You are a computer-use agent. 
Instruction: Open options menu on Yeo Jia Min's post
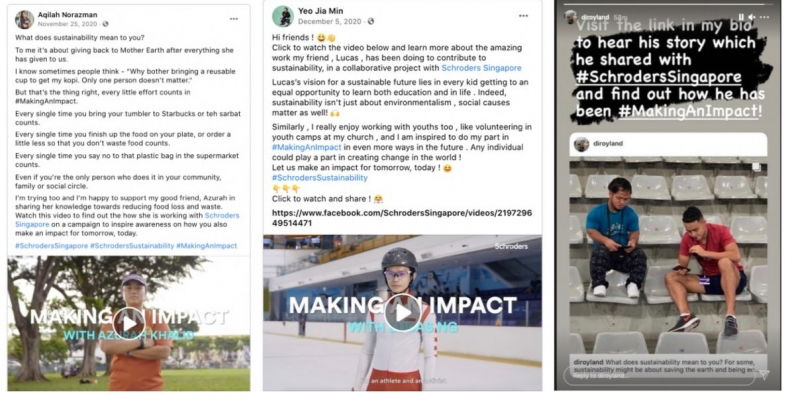click(523, 16)
